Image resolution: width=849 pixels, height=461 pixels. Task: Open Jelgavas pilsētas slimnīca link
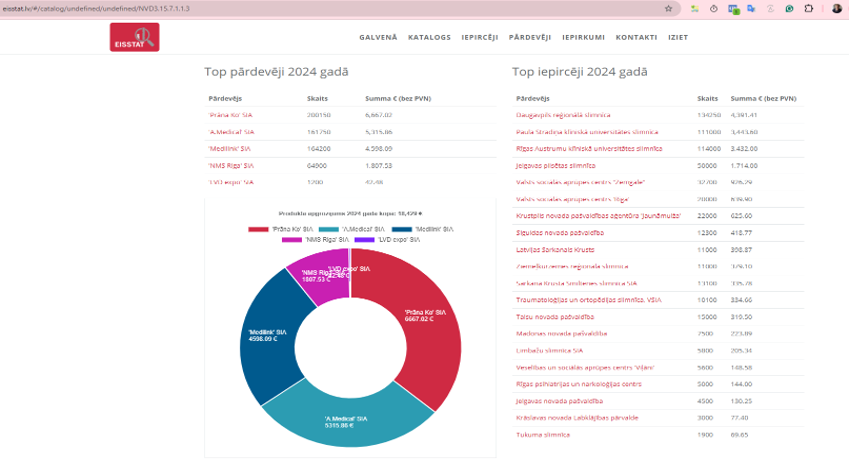click(x=556, y=165)
